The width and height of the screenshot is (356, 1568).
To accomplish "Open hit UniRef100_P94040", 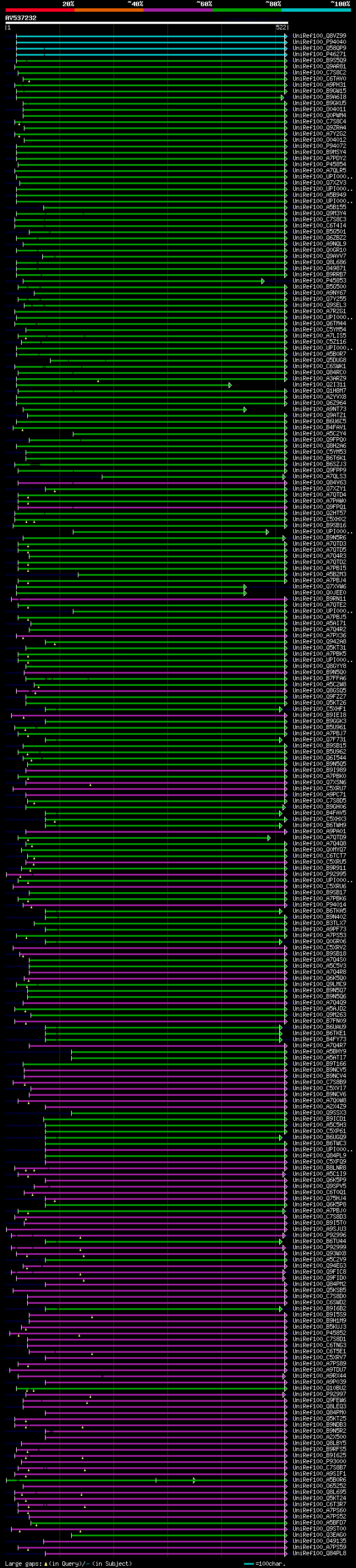I will [x=319, y=42].
